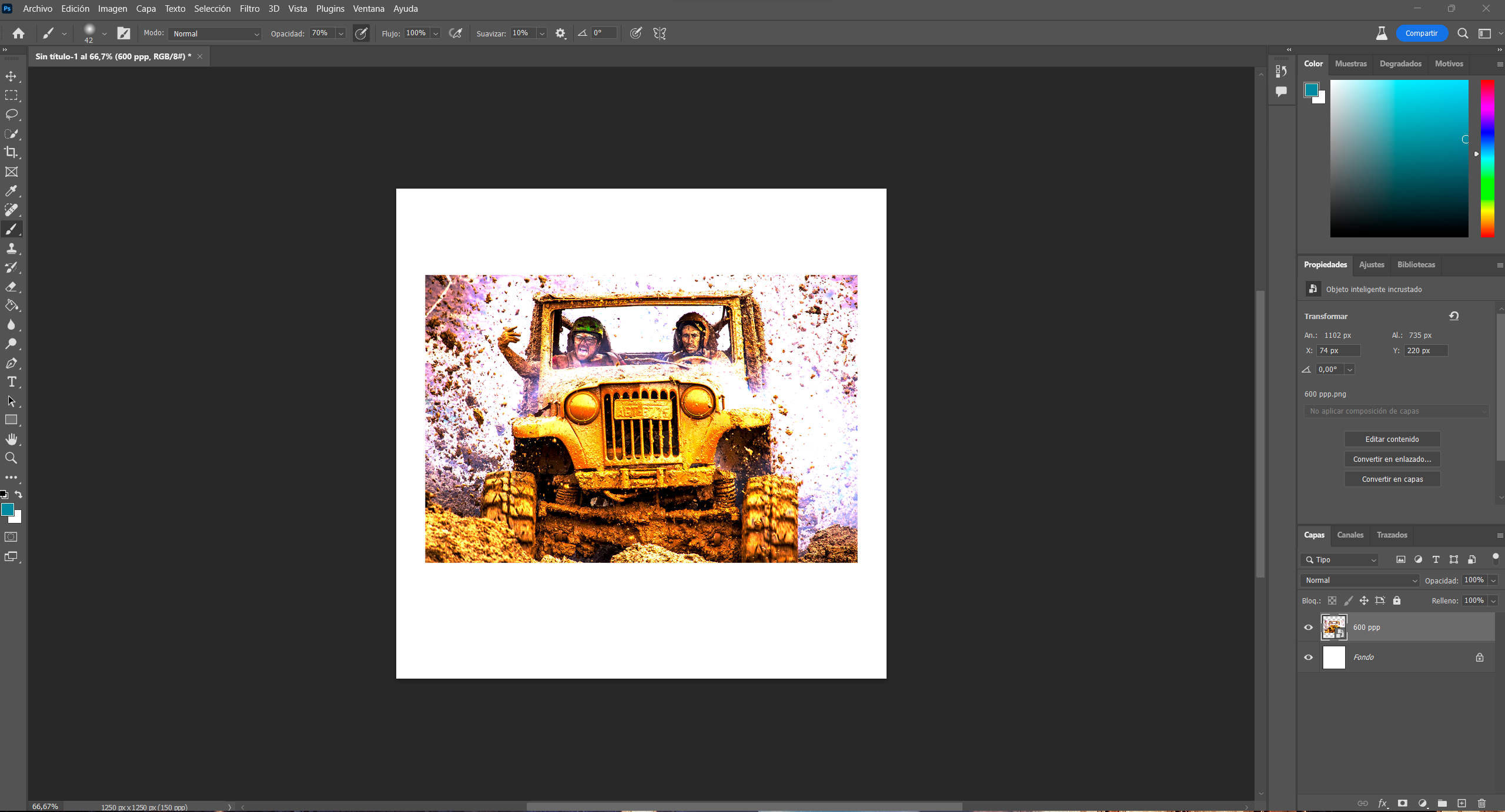Pick a color from the teal color field

[1399, 159]
